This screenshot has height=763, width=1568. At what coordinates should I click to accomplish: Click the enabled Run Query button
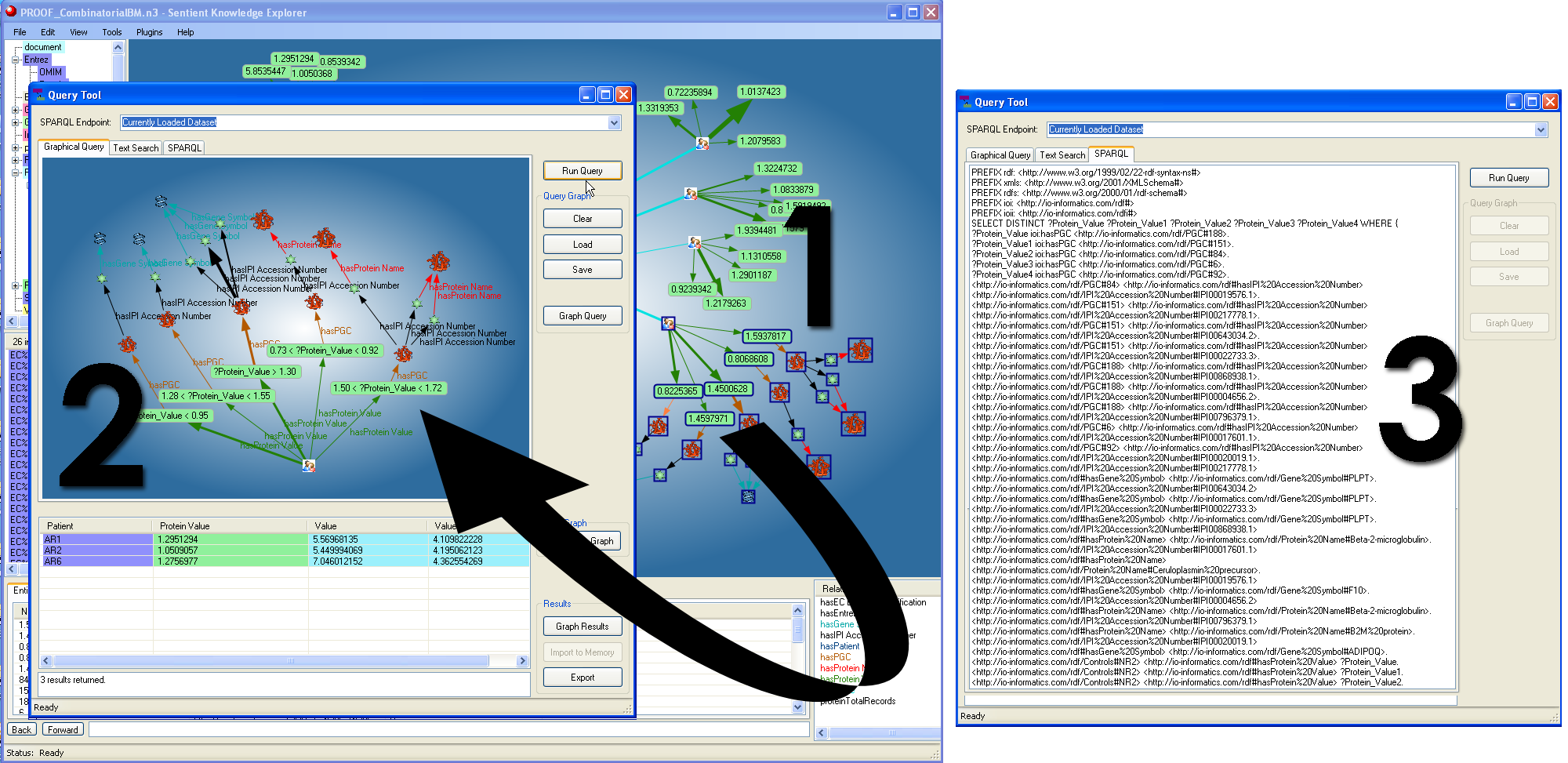pos(582,171)
